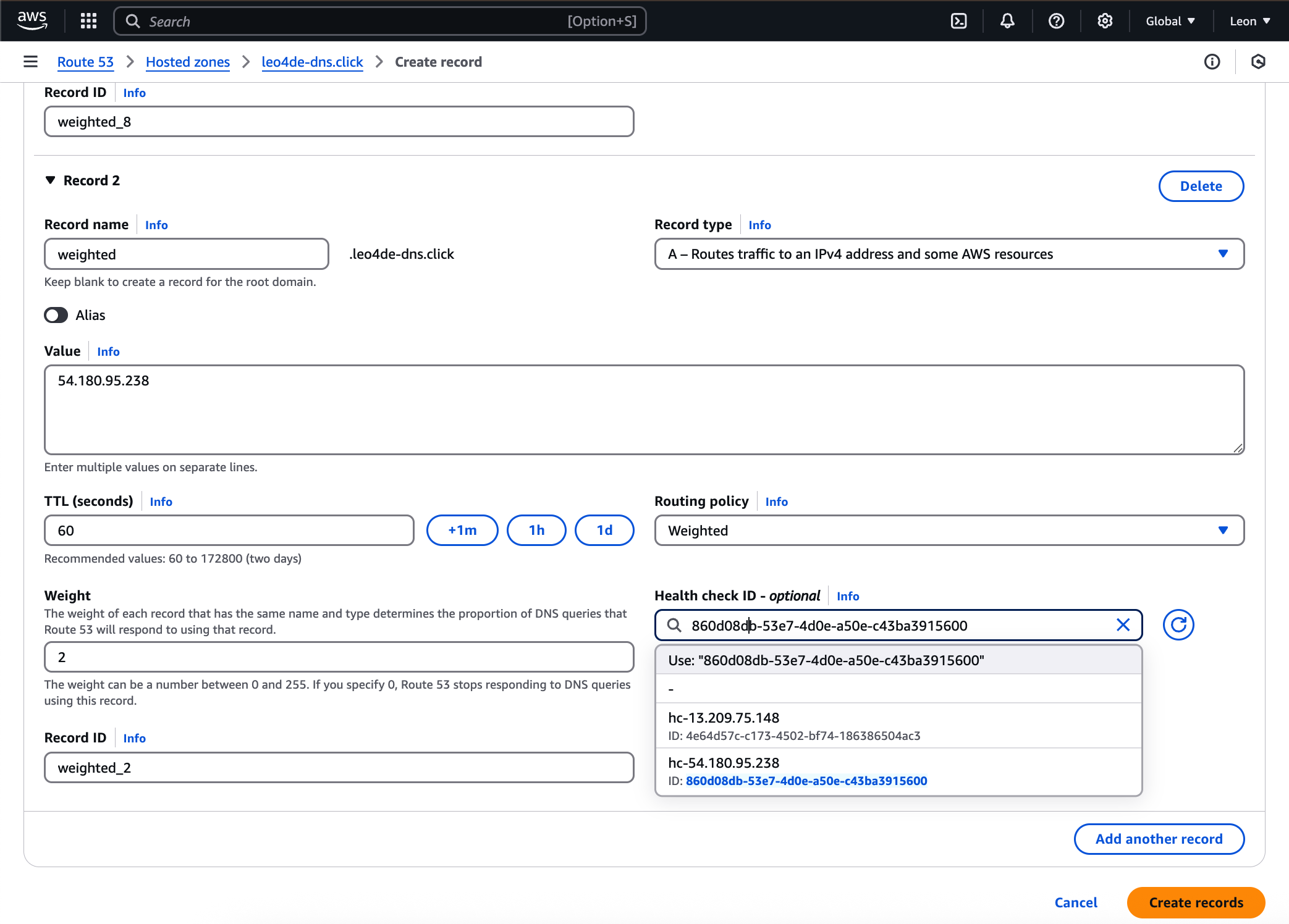Open the notifications bell
Viewport: 1289px width, 924px height.
1007,21
